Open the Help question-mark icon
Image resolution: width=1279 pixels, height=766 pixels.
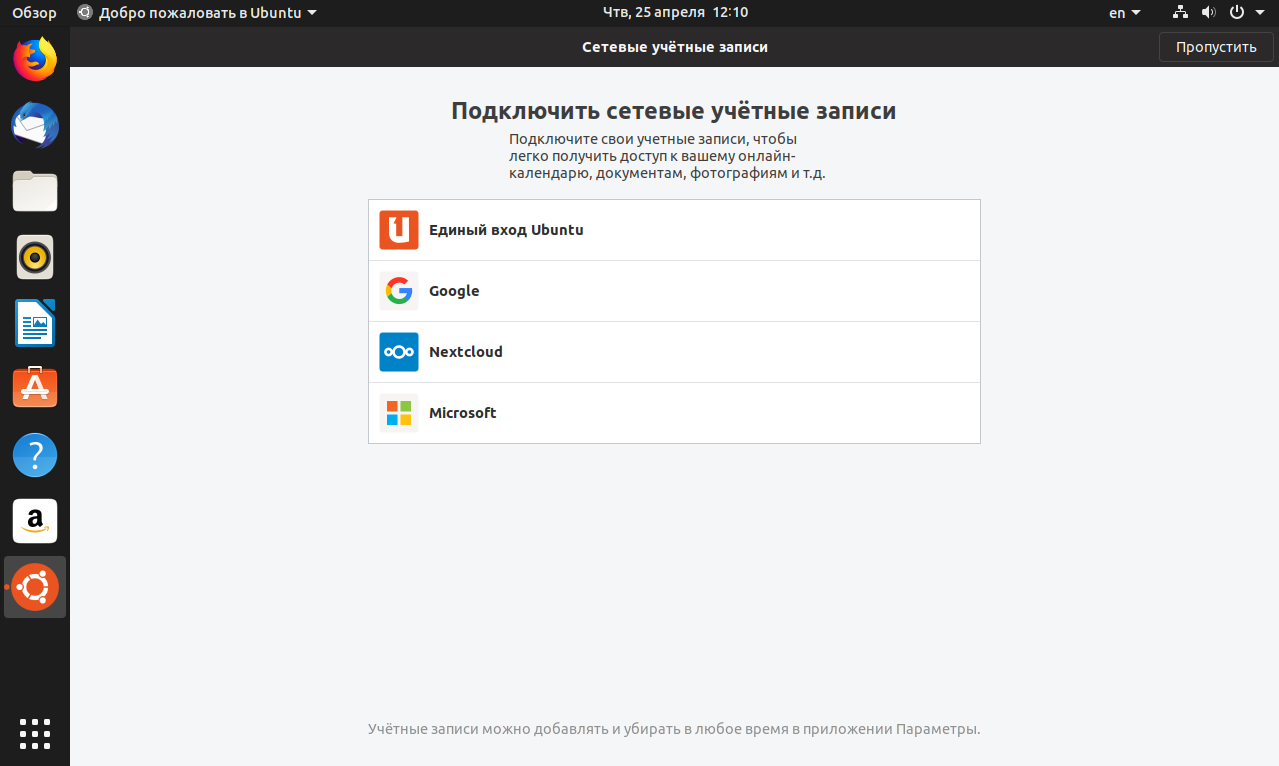tap(35, 455)
